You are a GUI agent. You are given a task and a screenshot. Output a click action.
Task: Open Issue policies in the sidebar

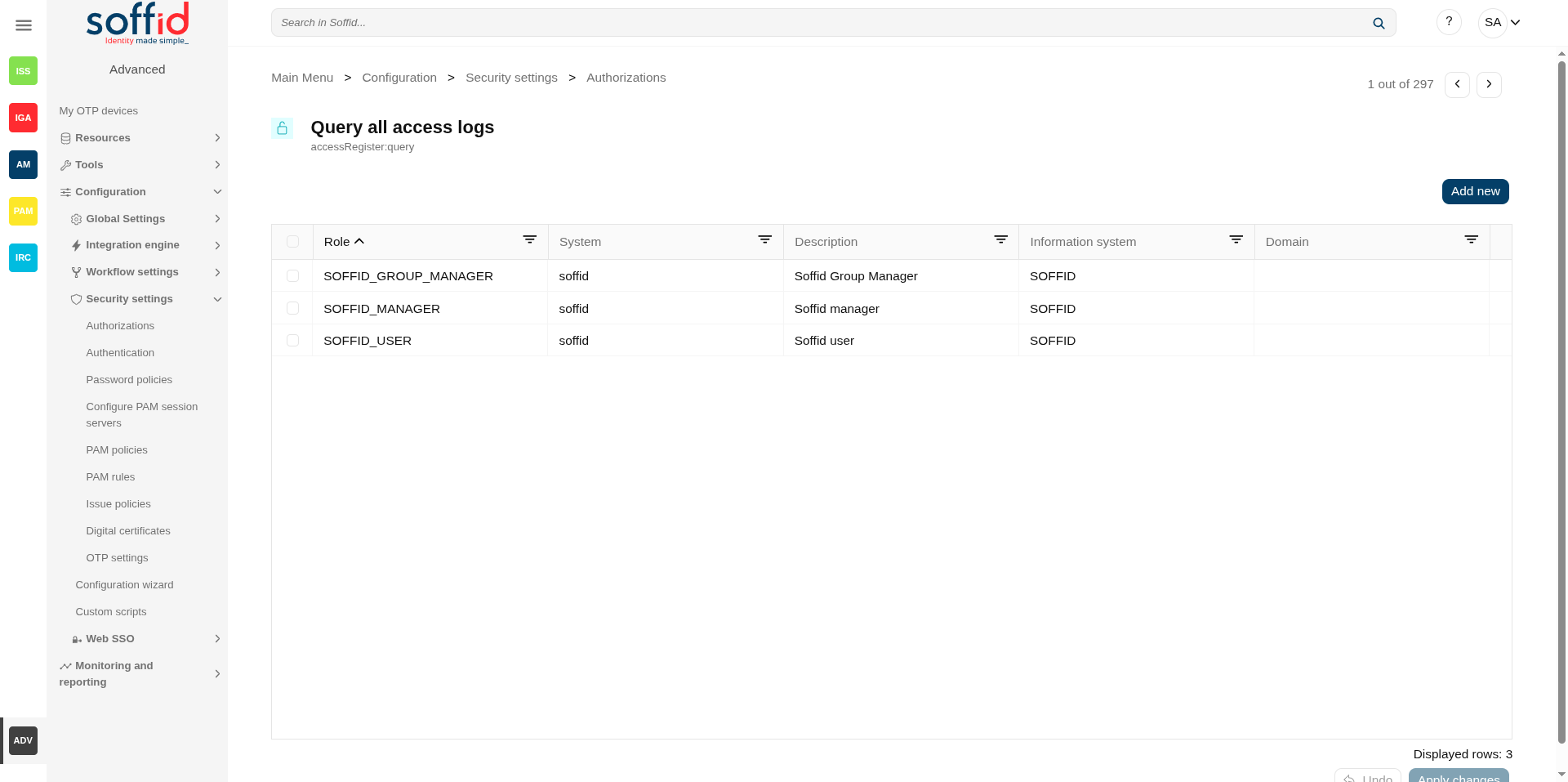pyautogui.click(x=118, y=504)
